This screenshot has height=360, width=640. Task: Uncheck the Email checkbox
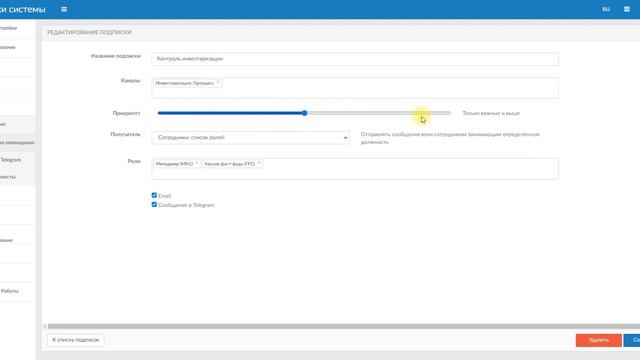[x=154, y=196]
